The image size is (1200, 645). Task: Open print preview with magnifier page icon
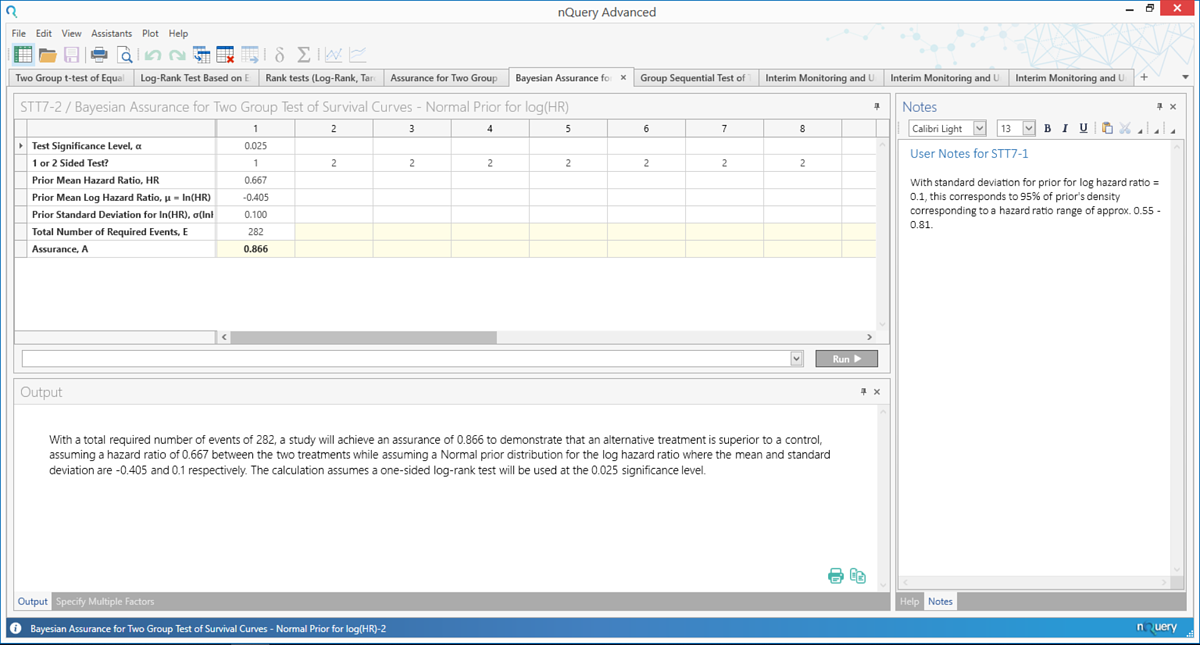[x=124, y=55]
